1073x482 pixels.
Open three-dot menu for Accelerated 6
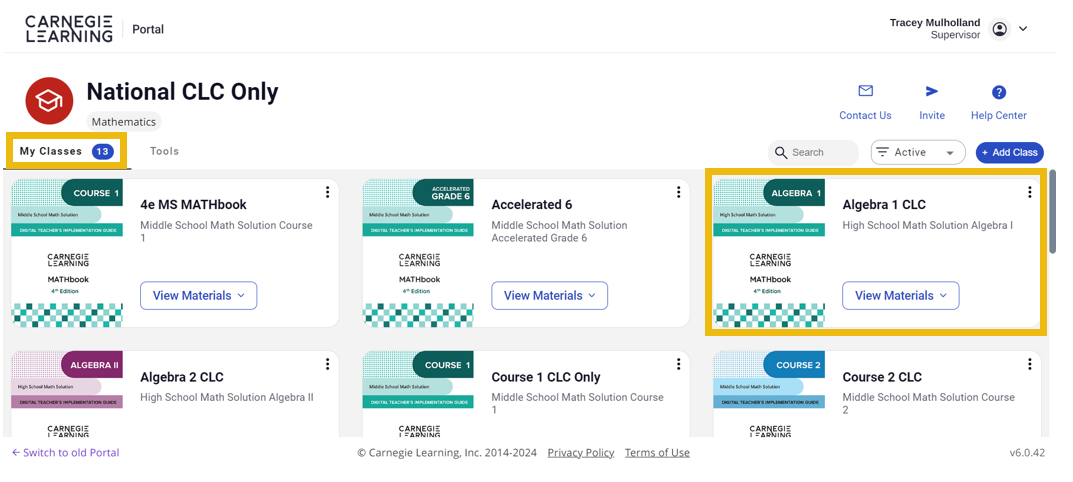678,192
